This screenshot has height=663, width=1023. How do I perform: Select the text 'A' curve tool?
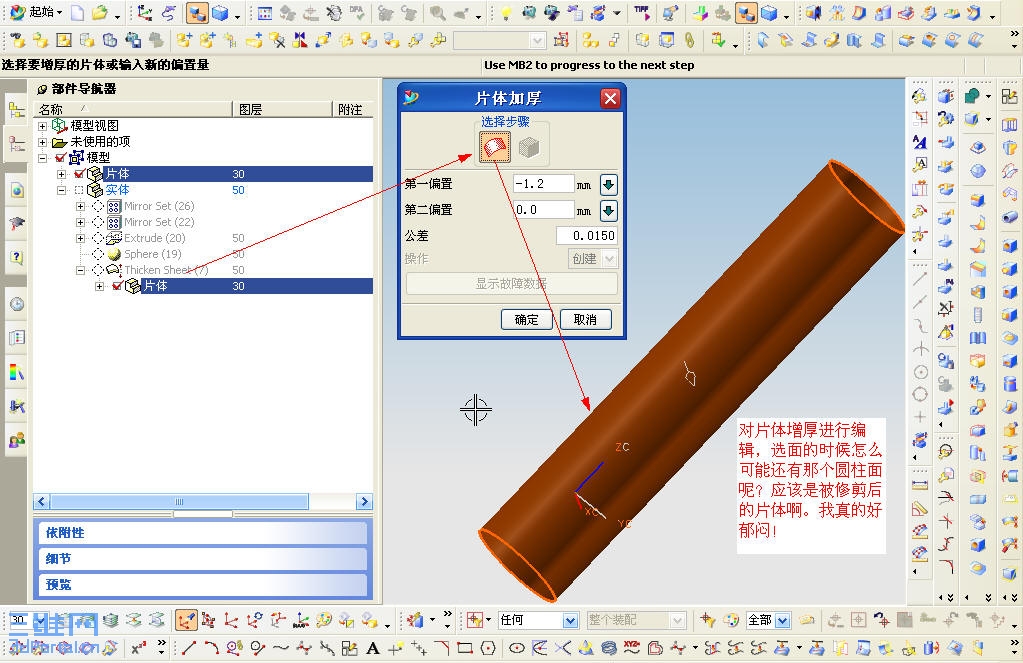373,648
